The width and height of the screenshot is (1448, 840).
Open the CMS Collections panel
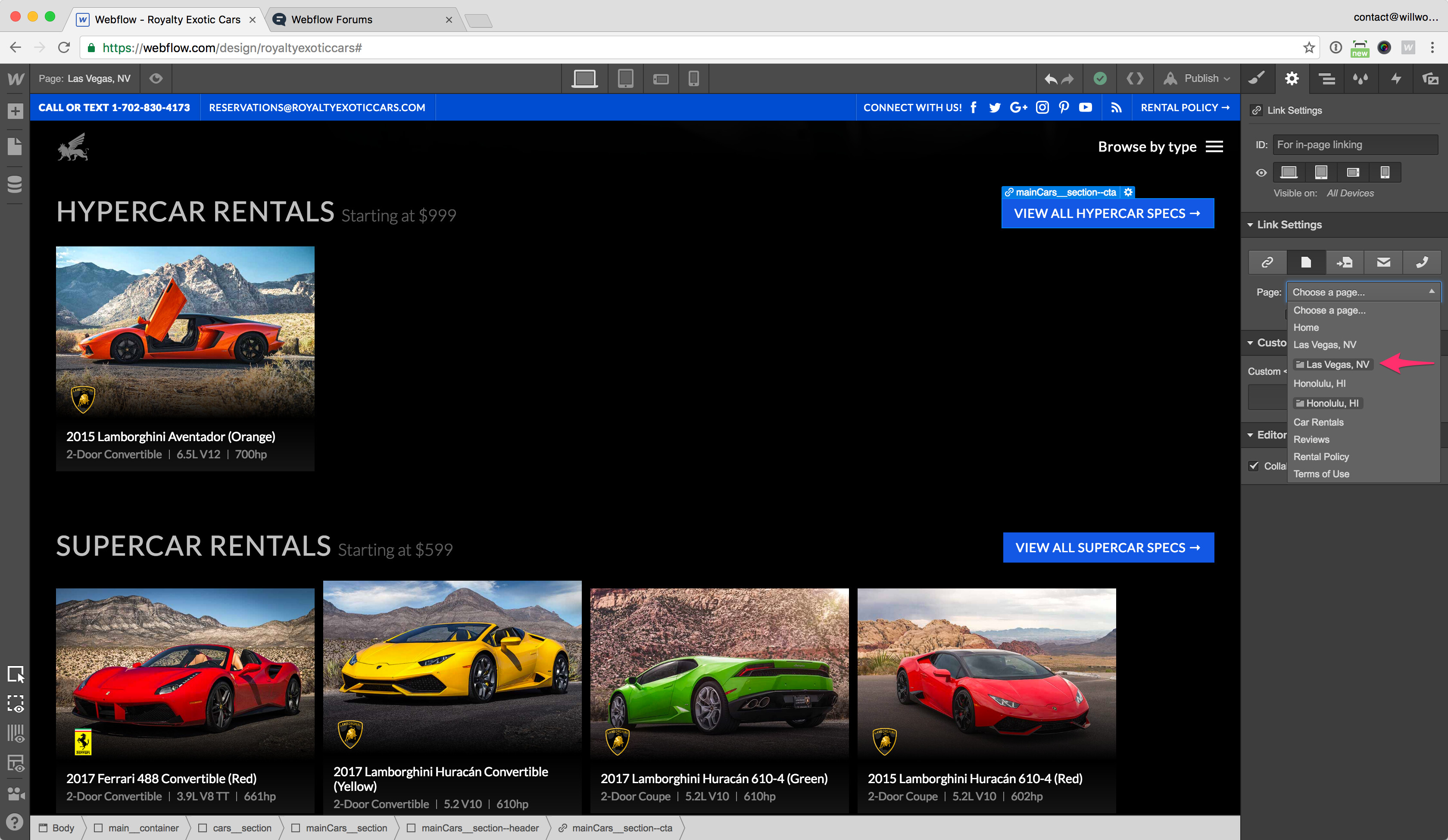[x=15, y=184]
